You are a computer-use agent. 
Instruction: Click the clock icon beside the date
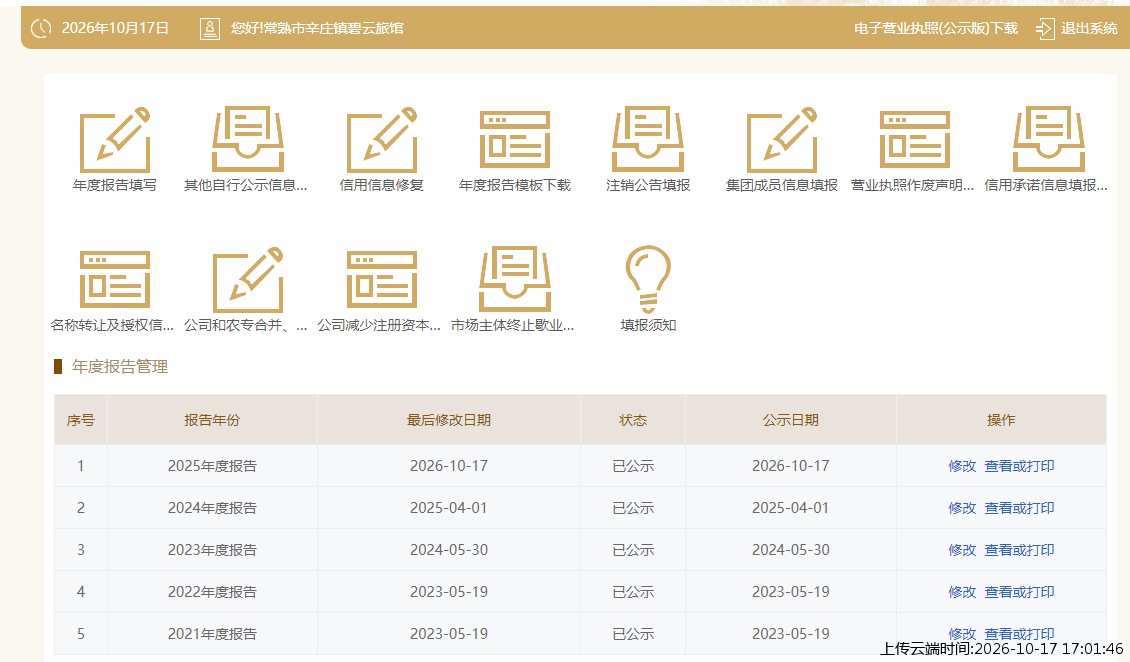(41, 28)
